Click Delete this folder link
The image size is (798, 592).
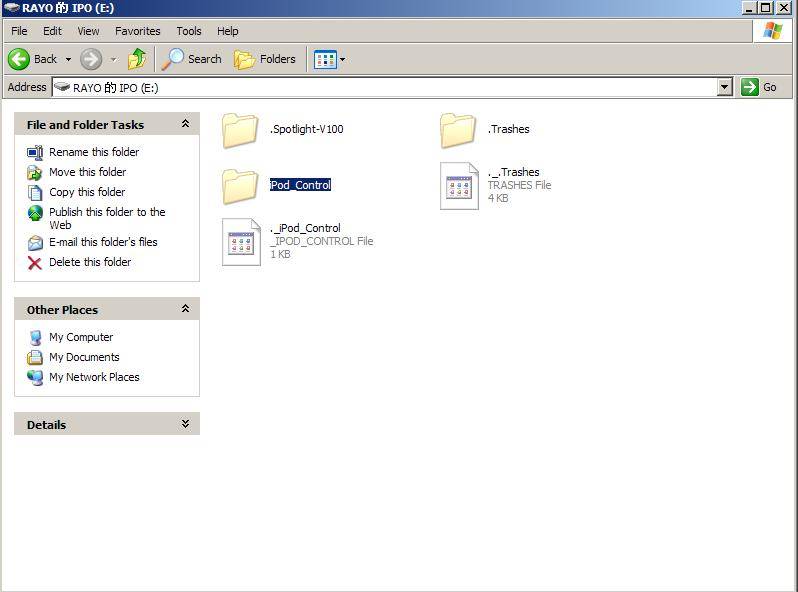[x=90, y=262]
